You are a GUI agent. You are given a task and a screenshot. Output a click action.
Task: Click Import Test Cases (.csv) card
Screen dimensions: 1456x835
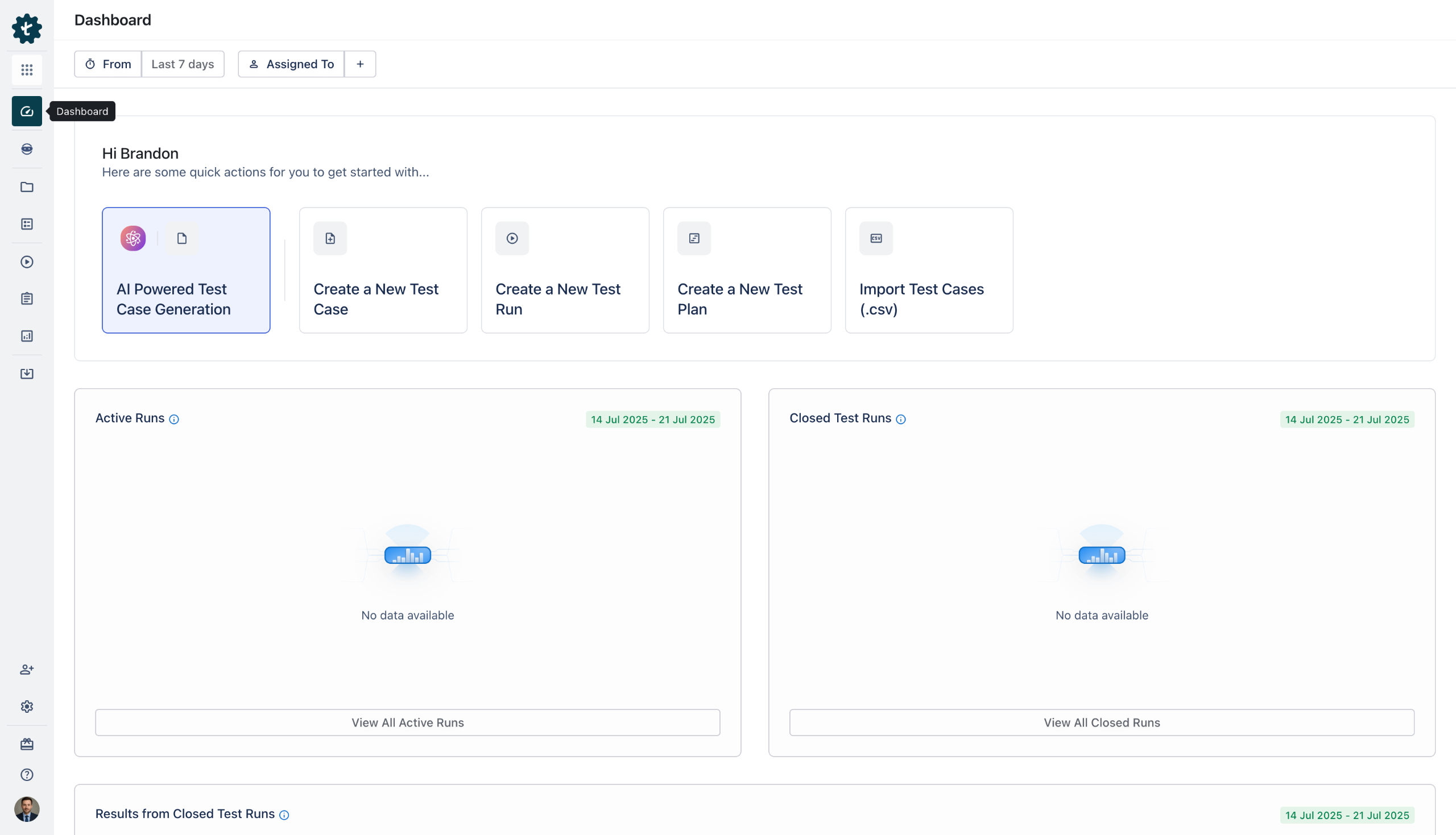coord(928,270)
